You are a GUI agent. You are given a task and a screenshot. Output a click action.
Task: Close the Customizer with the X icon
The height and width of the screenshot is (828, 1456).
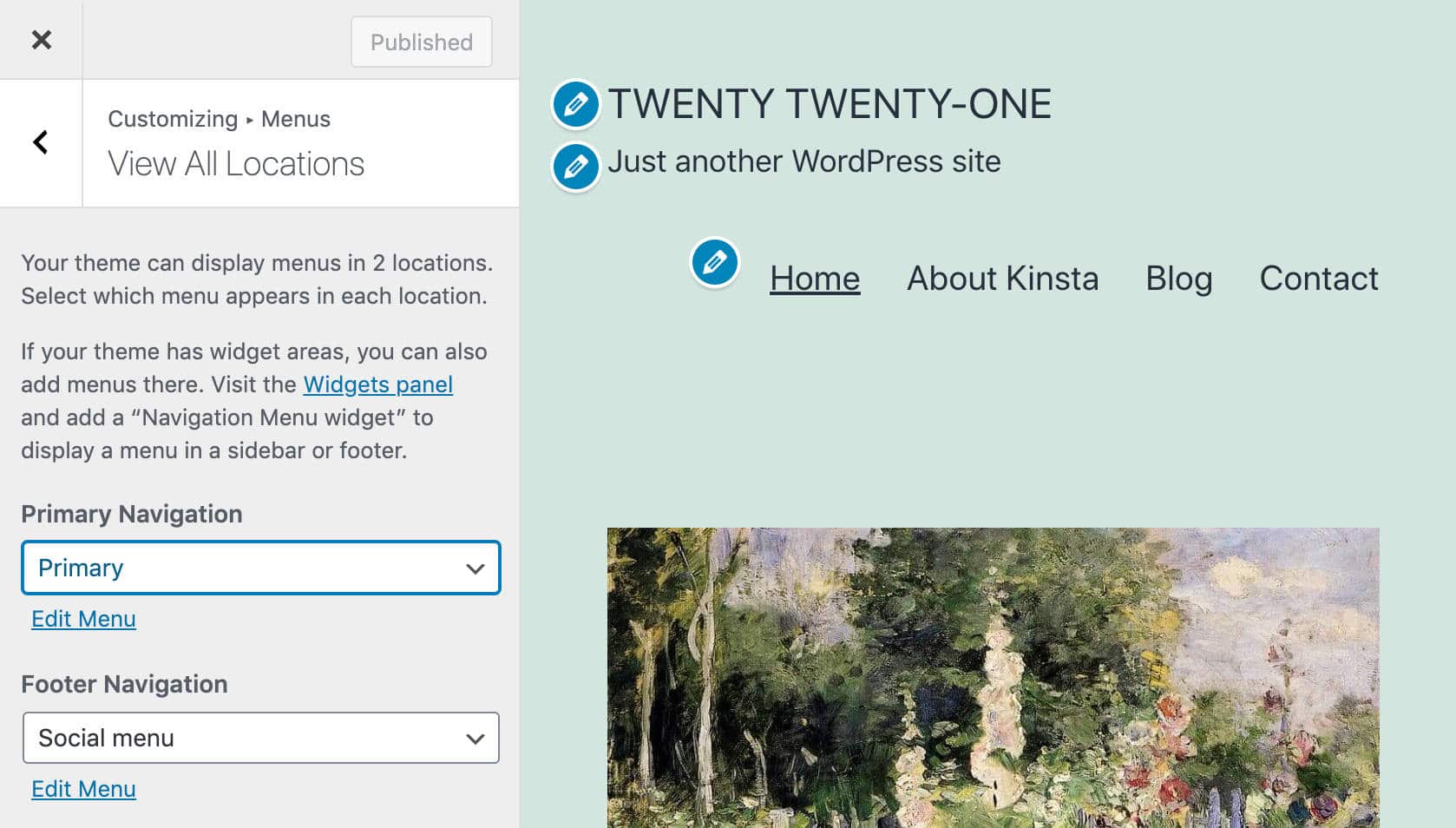(39, 39)
